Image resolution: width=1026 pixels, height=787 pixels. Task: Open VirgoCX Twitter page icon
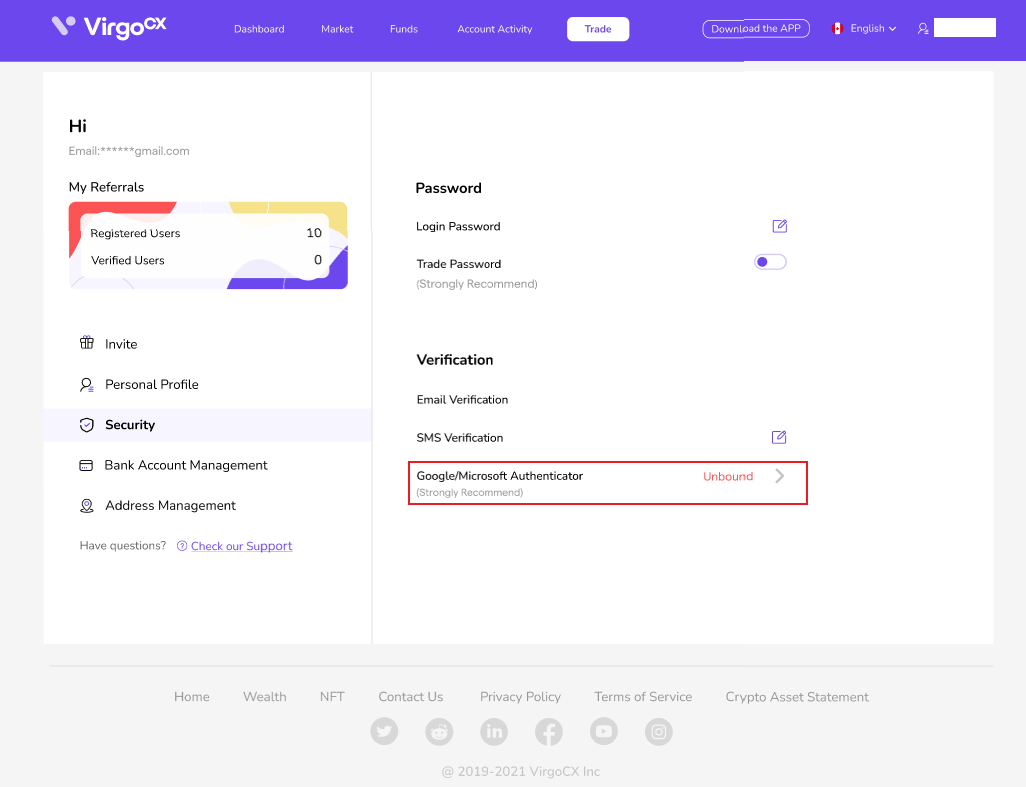[x=384, y=732]
